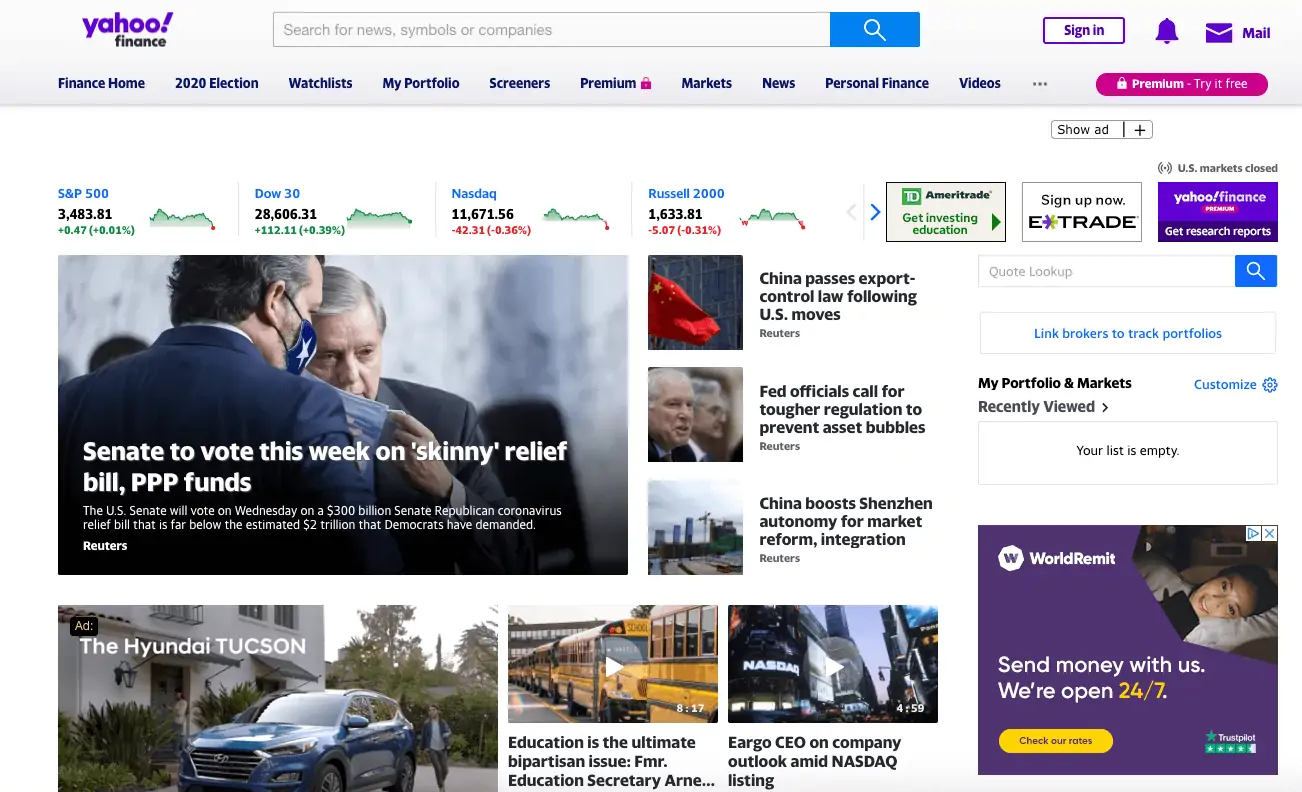
Task: Go to the Markets section
Action: click(707, 83)
